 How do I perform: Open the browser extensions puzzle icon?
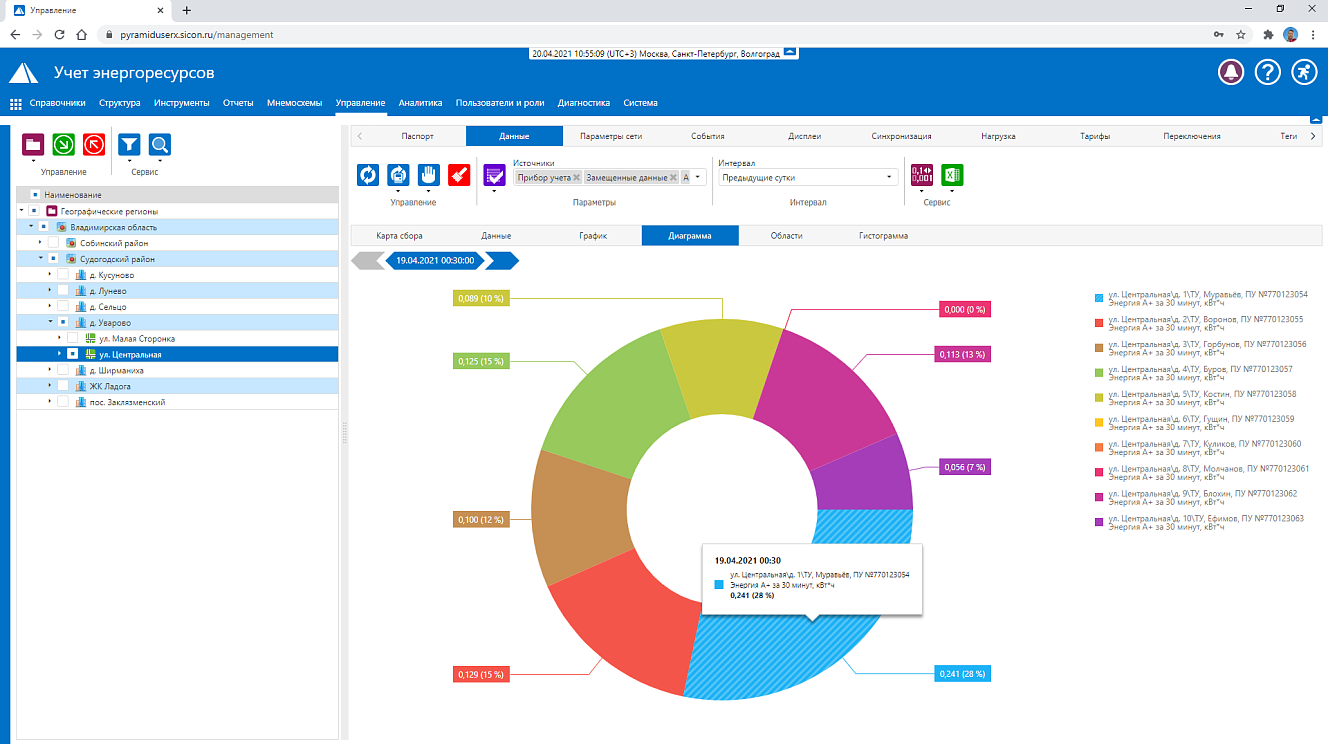(1268, 34)
